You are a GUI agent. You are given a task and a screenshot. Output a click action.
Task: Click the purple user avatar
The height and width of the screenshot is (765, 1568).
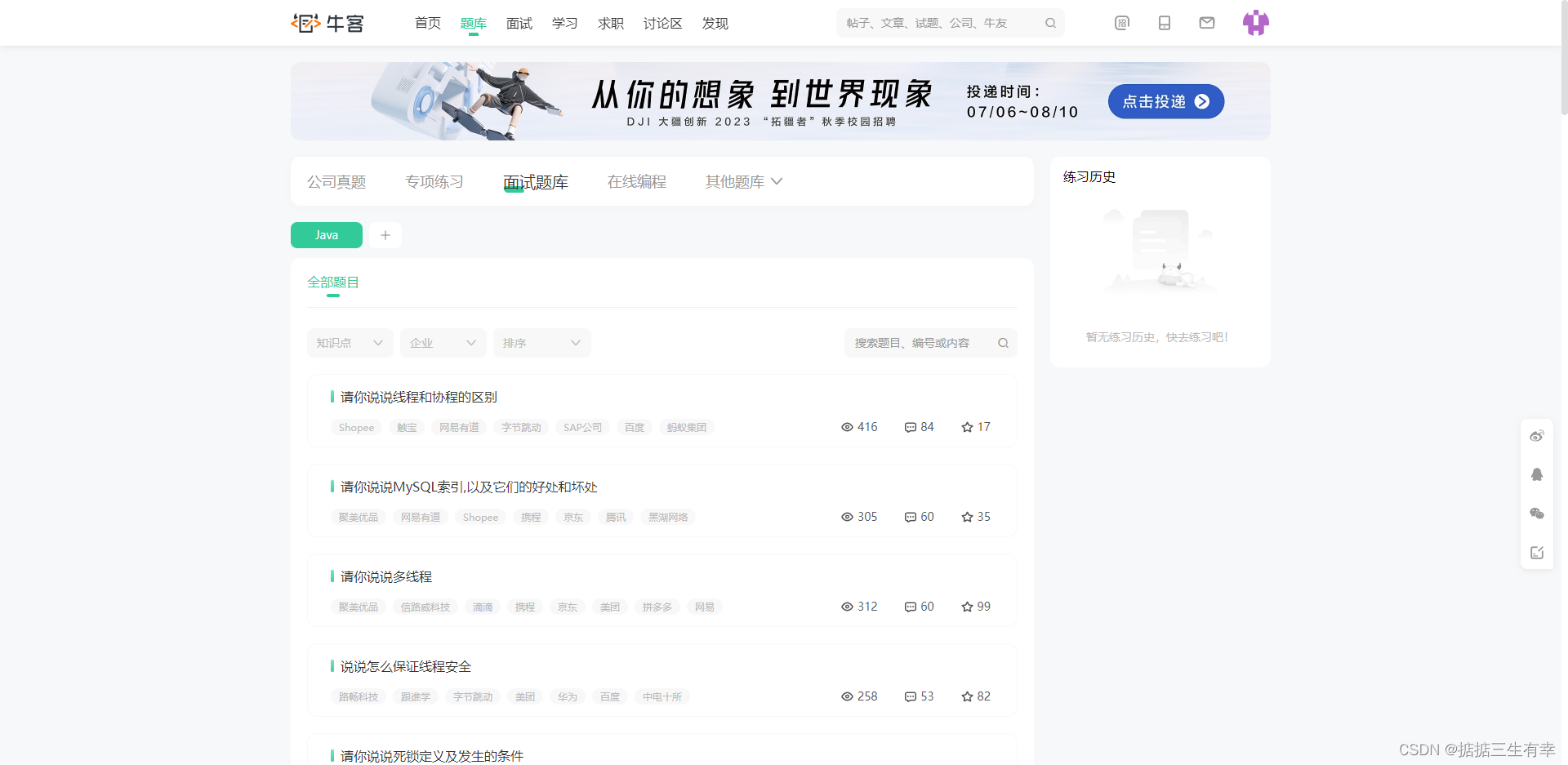(x=1256, y=23)
